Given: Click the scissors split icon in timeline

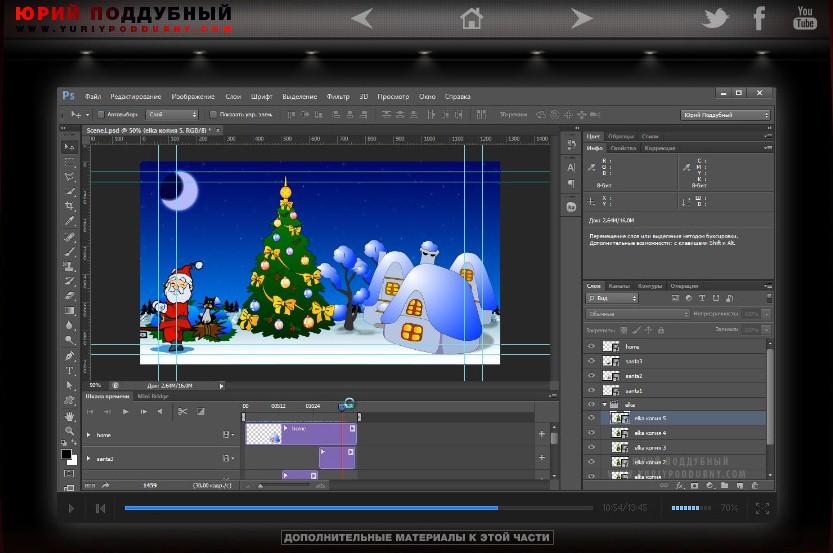Looking at the screenshot, I should click(x=182, y=411).
